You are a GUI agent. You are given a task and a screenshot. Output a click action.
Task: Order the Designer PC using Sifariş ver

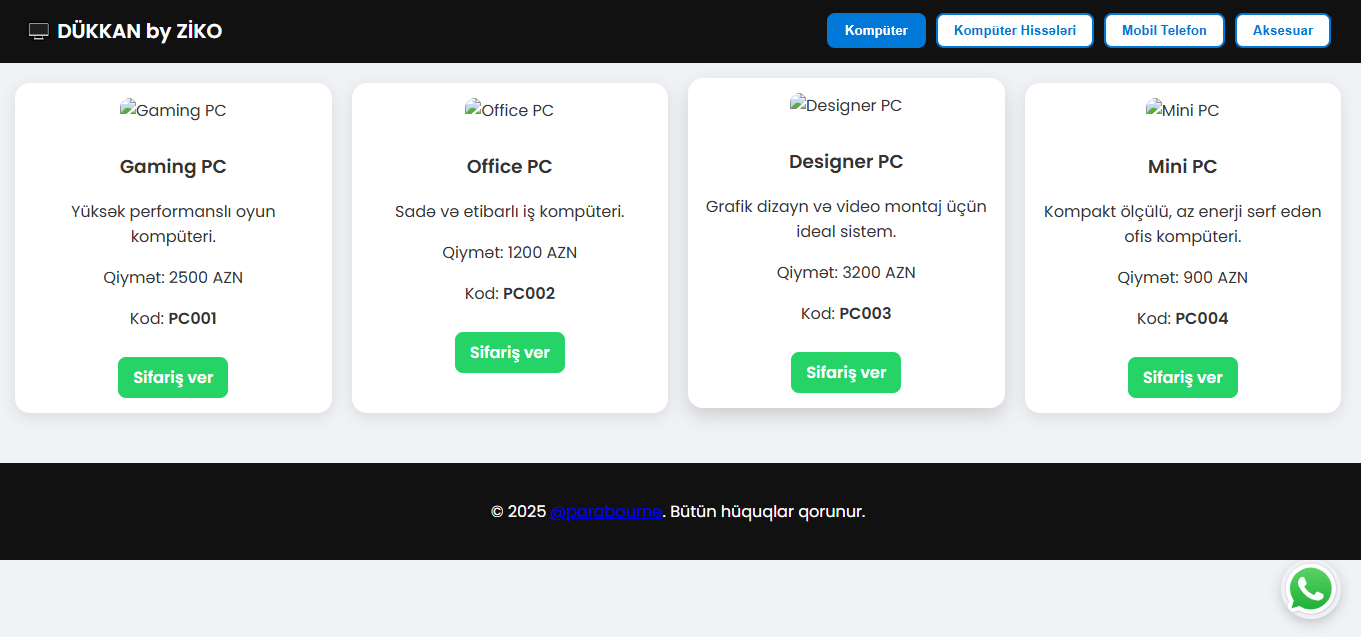click(846, 373)
